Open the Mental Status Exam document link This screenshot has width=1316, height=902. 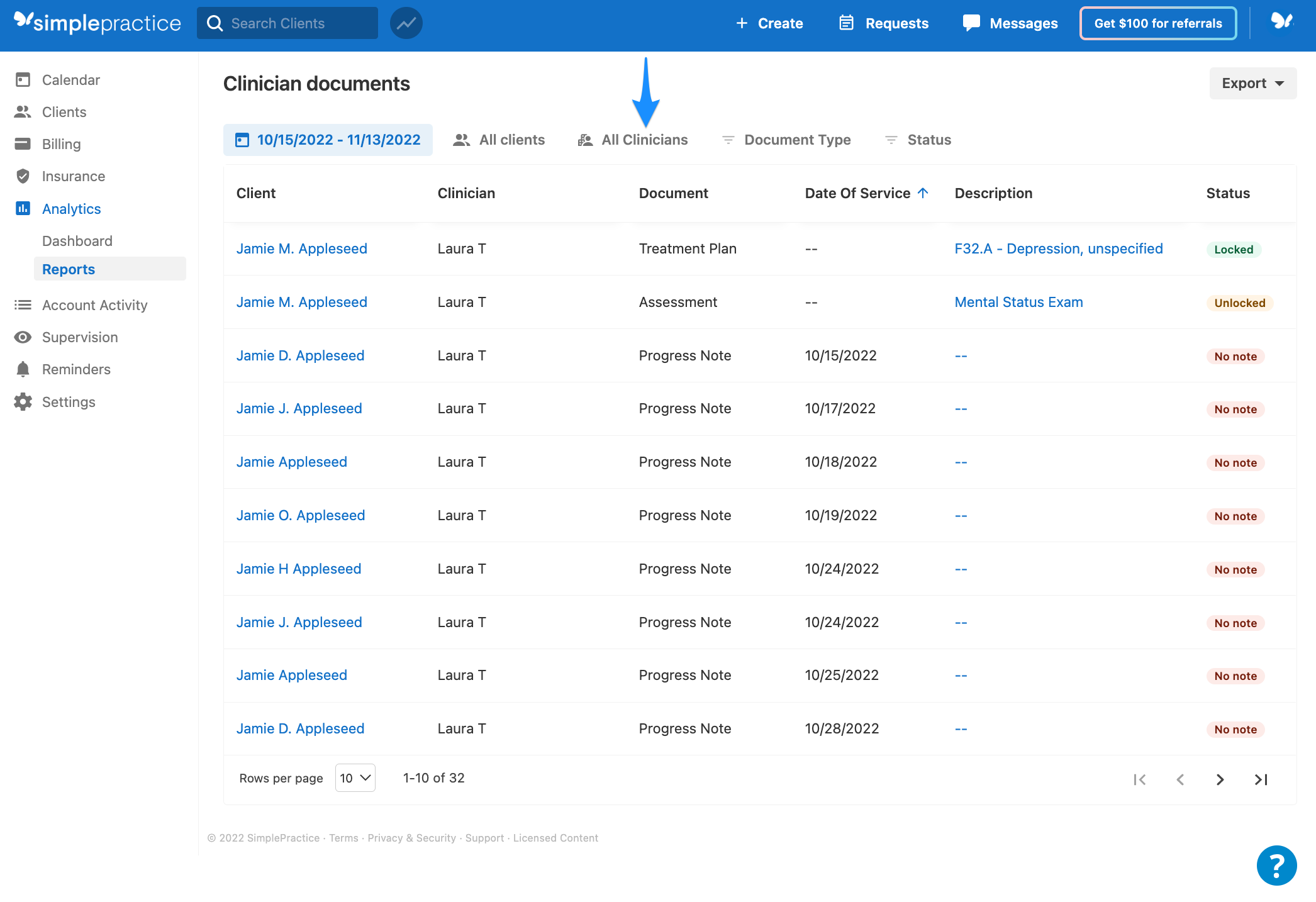pyautogui.click(x=1018, y=302)
